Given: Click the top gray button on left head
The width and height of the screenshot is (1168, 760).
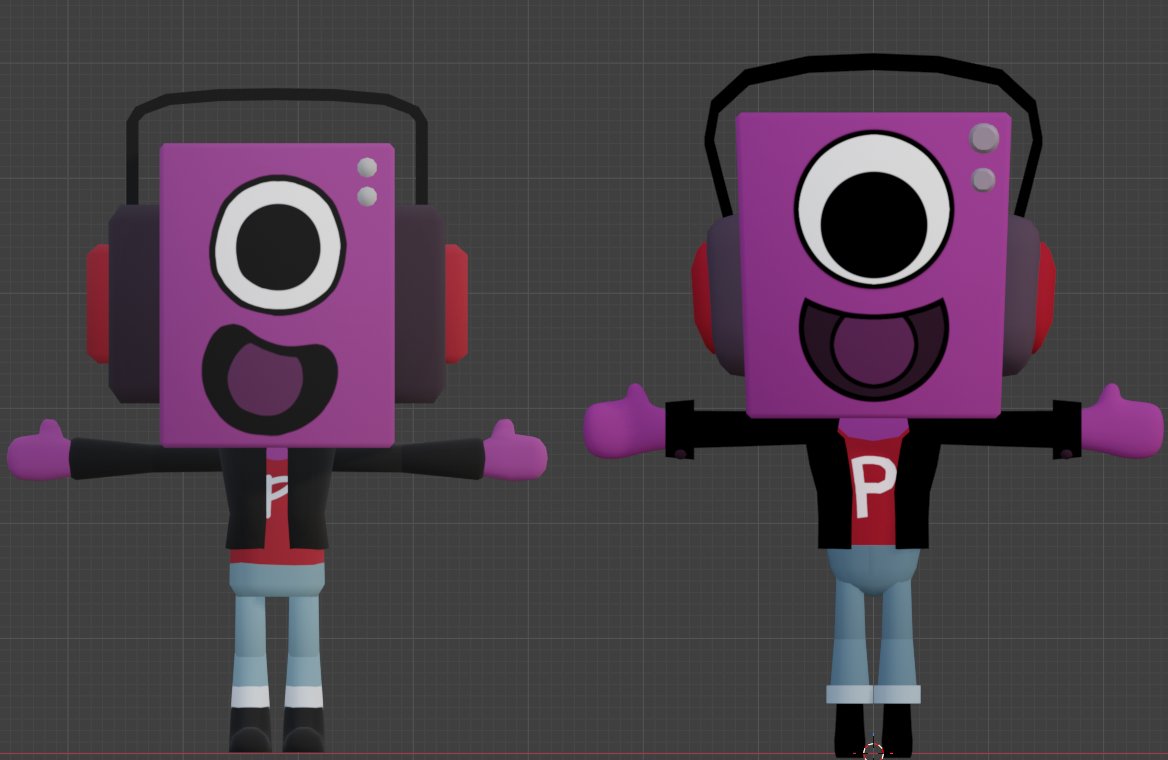Looking at the screenshot, I should [366, 168].
